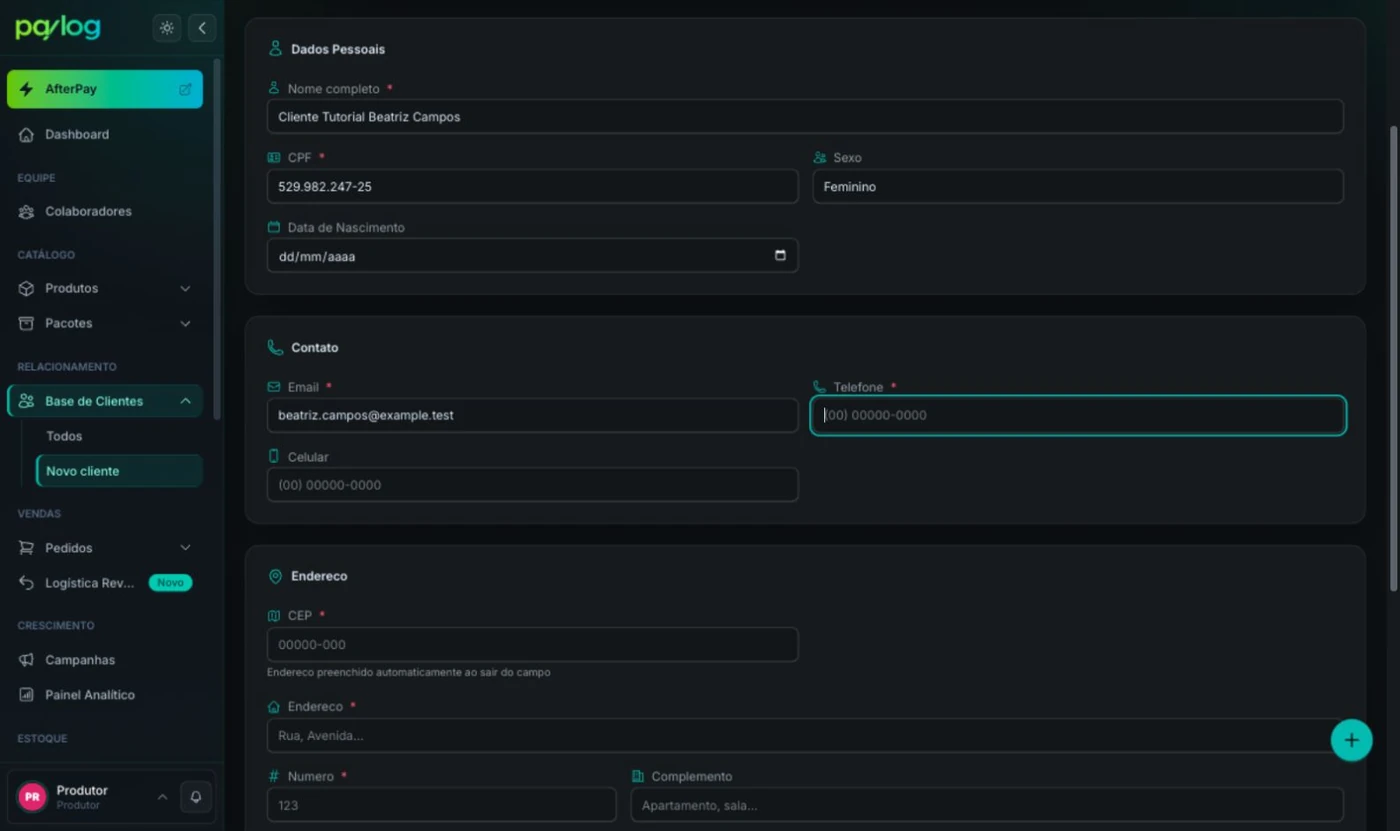The image size is (1400, 831).
Task: Click the Produtos box icon
Action: pos(27,288)
